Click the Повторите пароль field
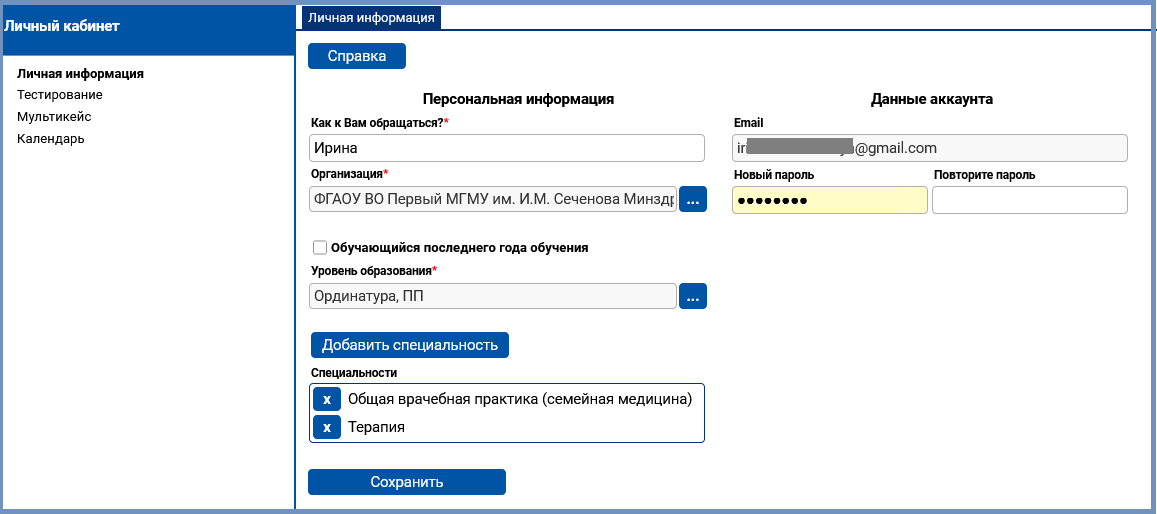The height and width of the screenshot is (514, 1157). point(1029,200)
